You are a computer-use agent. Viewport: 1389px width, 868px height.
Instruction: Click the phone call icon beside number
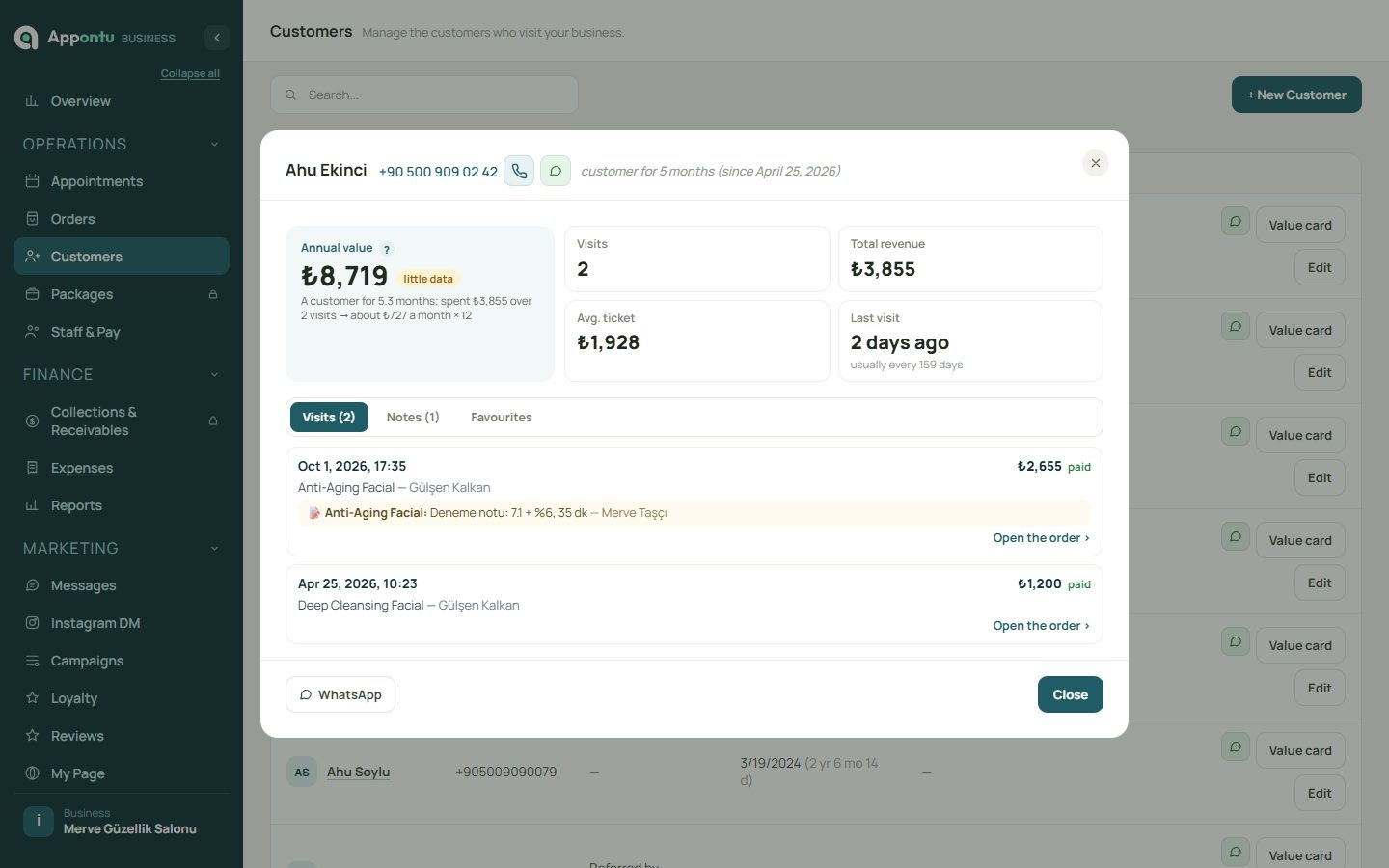tap(519, 171)
